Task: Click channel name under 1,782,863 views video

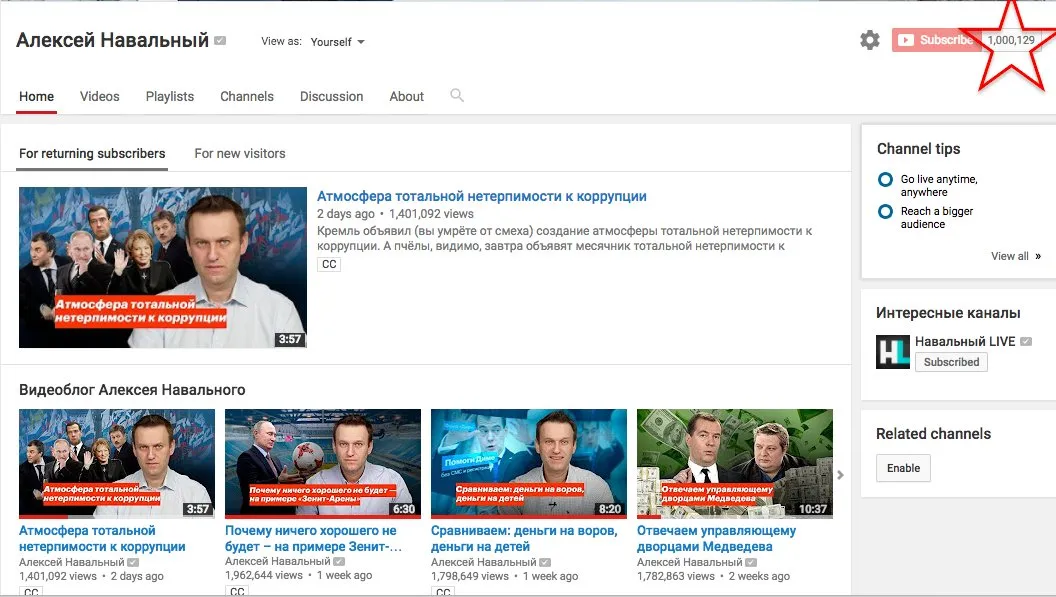Action: coord(690,561)
